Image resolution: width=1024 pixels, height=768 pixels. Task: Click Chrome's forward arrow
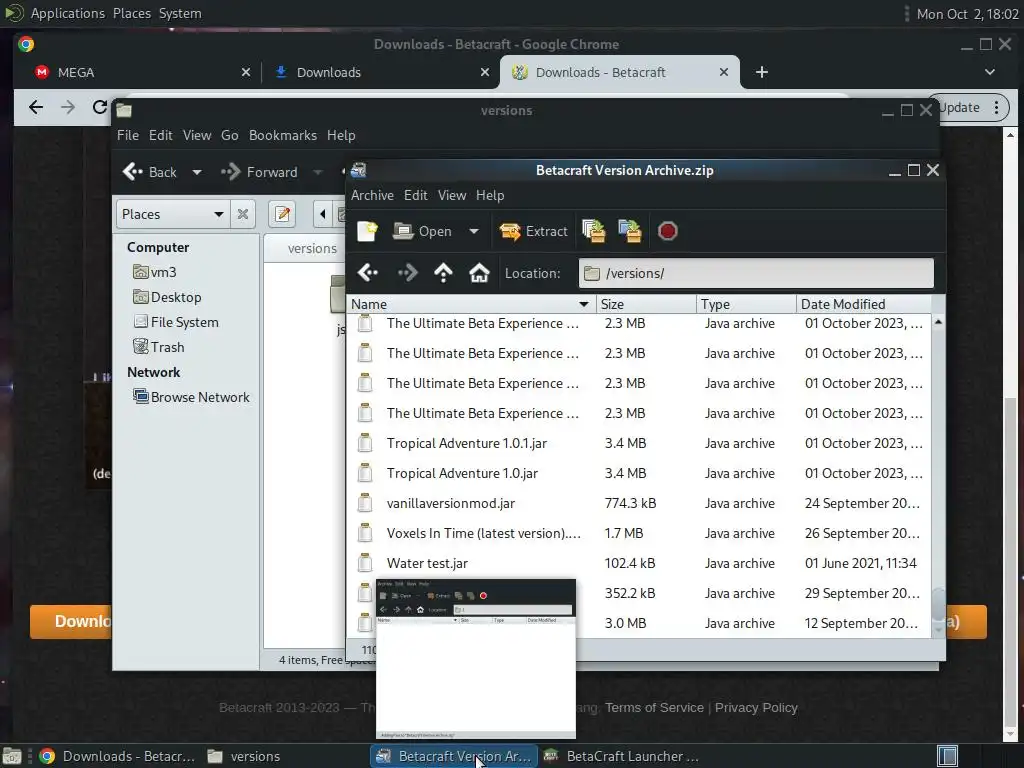(68, 107)
